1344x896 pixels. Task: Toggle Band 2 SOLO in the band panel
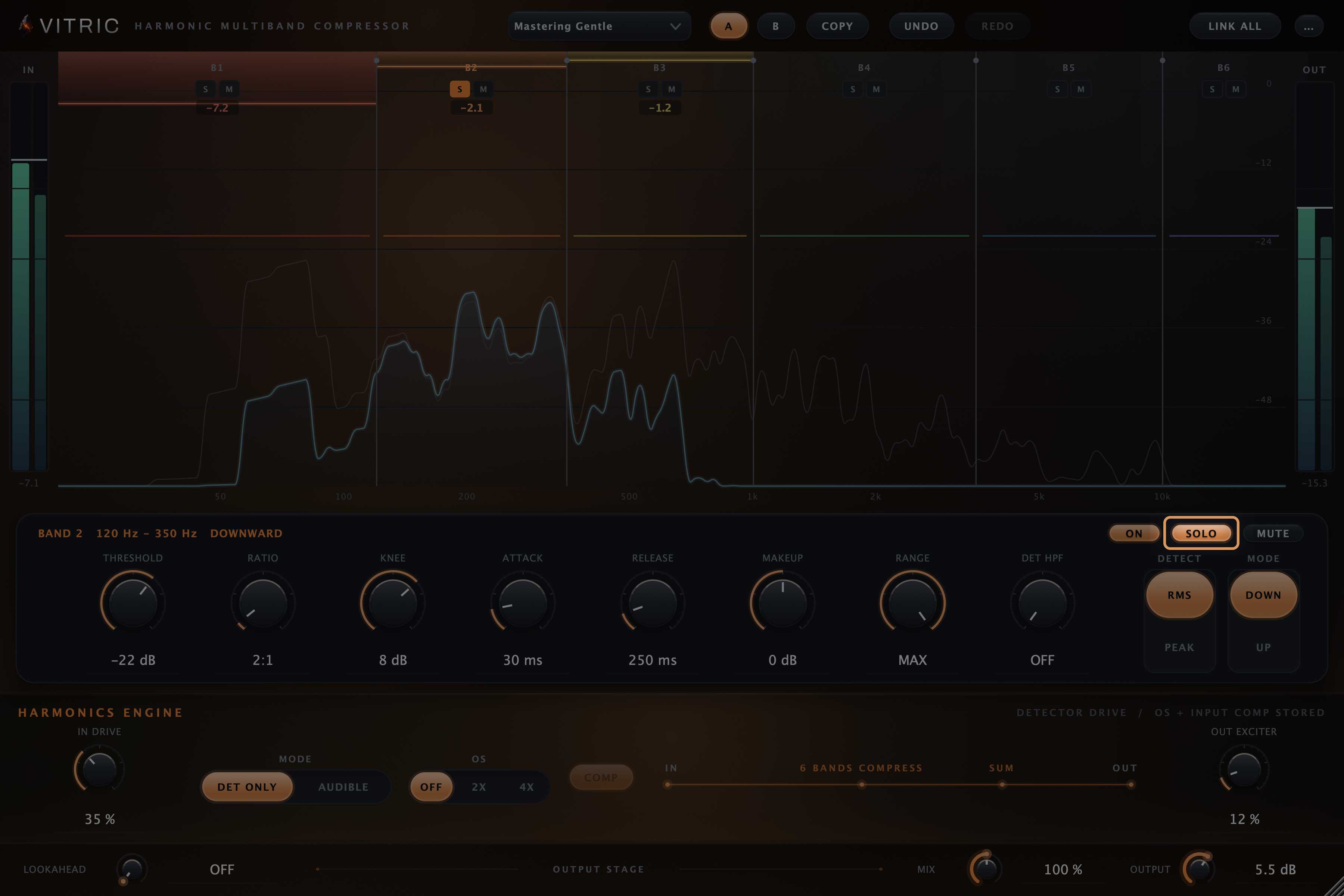click(x=1201, y=533)
